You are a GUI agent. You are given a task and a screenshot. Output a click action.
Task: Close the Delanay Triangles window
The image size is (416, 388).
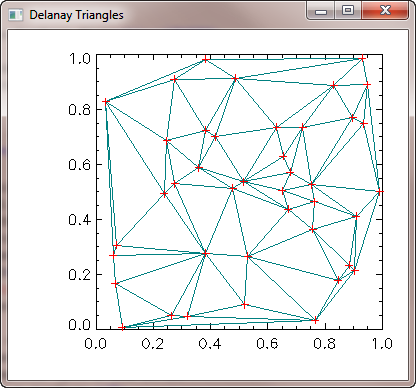385,11
